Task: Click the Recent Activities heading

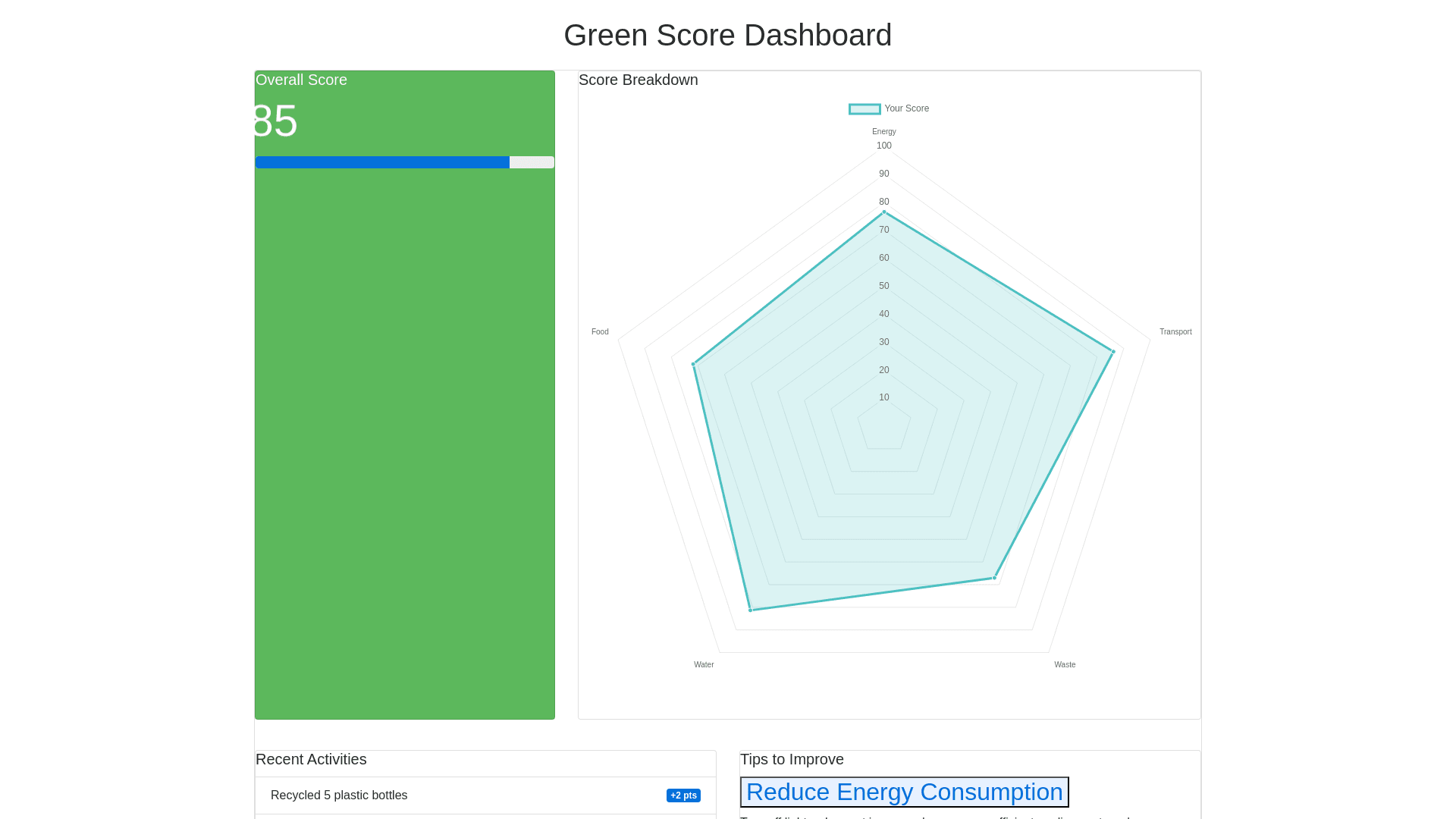Action: tap(311, 760)
